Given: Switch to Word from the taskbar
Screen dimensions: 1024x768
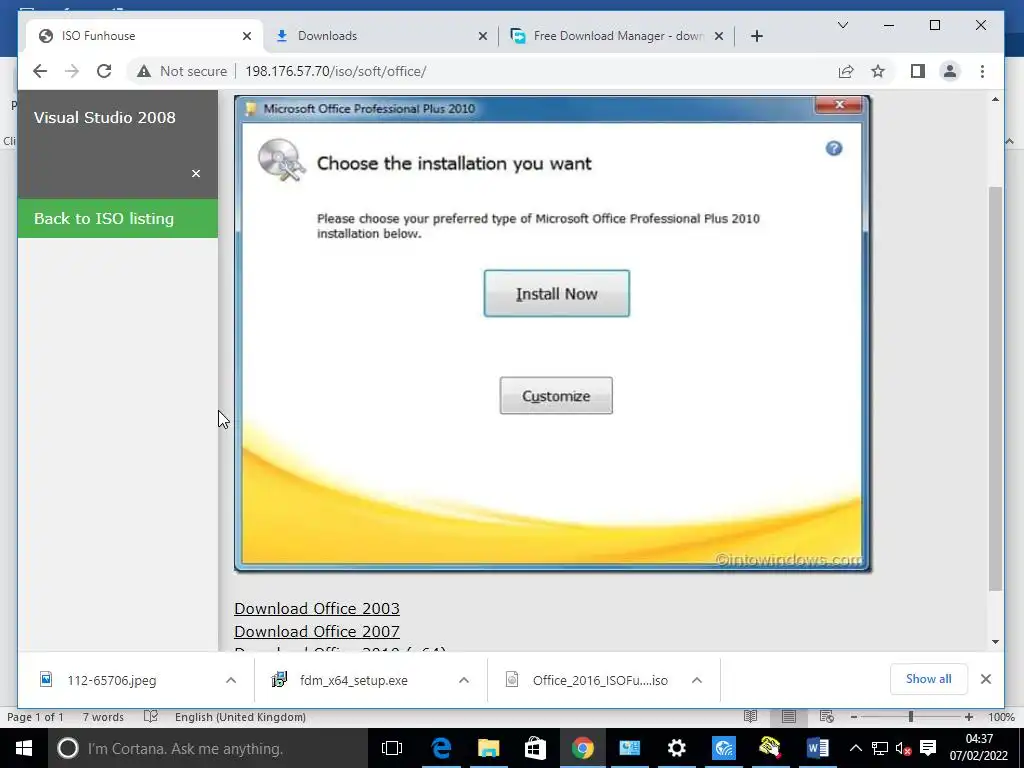Looking at the screenshot, I should click(x=817, y=748).
